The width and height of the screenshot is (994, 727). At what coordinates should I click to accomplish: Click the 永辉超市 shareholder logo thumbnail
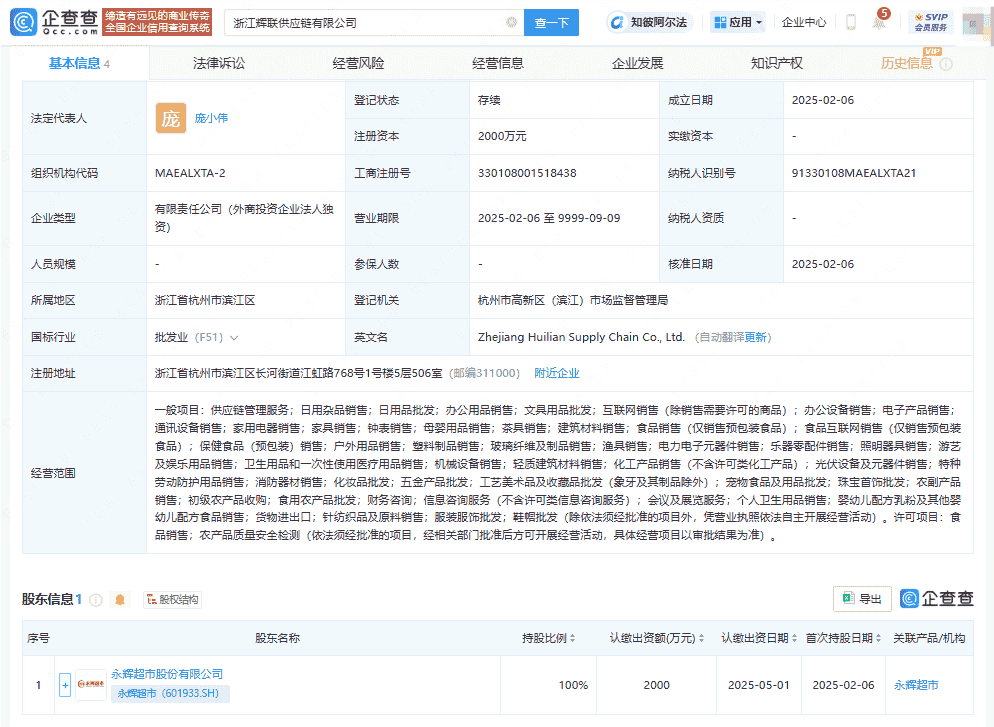click(x=91, y=685)
